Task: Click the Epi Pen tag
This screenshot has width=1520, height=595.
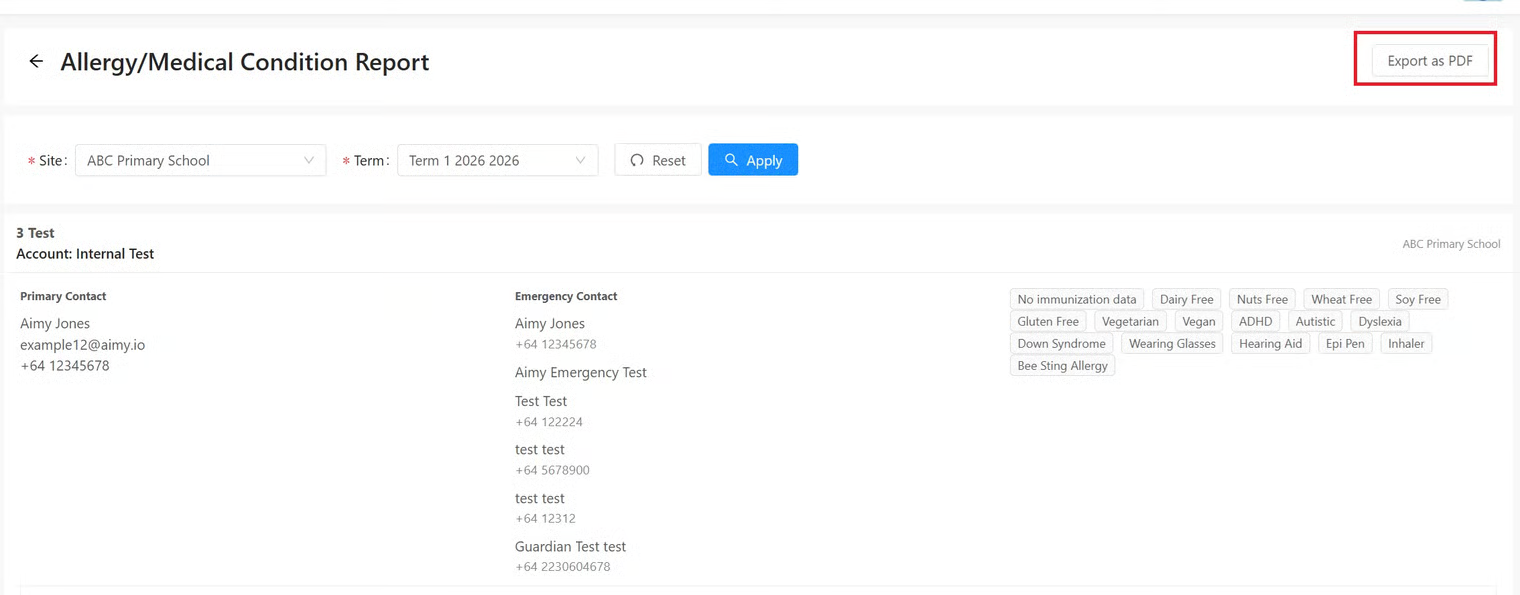Action: (x=1344, y=344)
